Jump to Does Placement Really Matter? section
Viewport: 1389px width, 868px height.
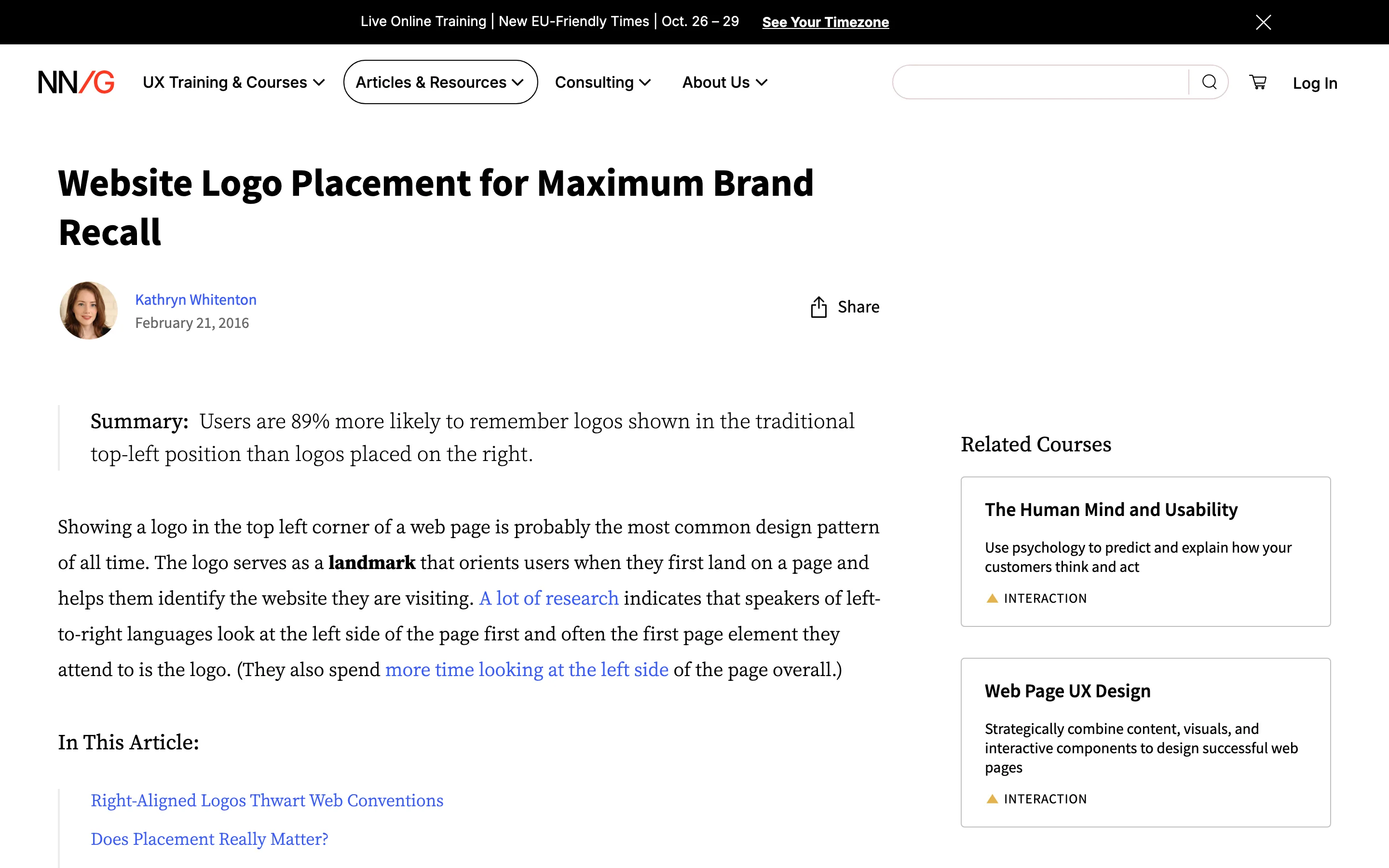[209, 839]
